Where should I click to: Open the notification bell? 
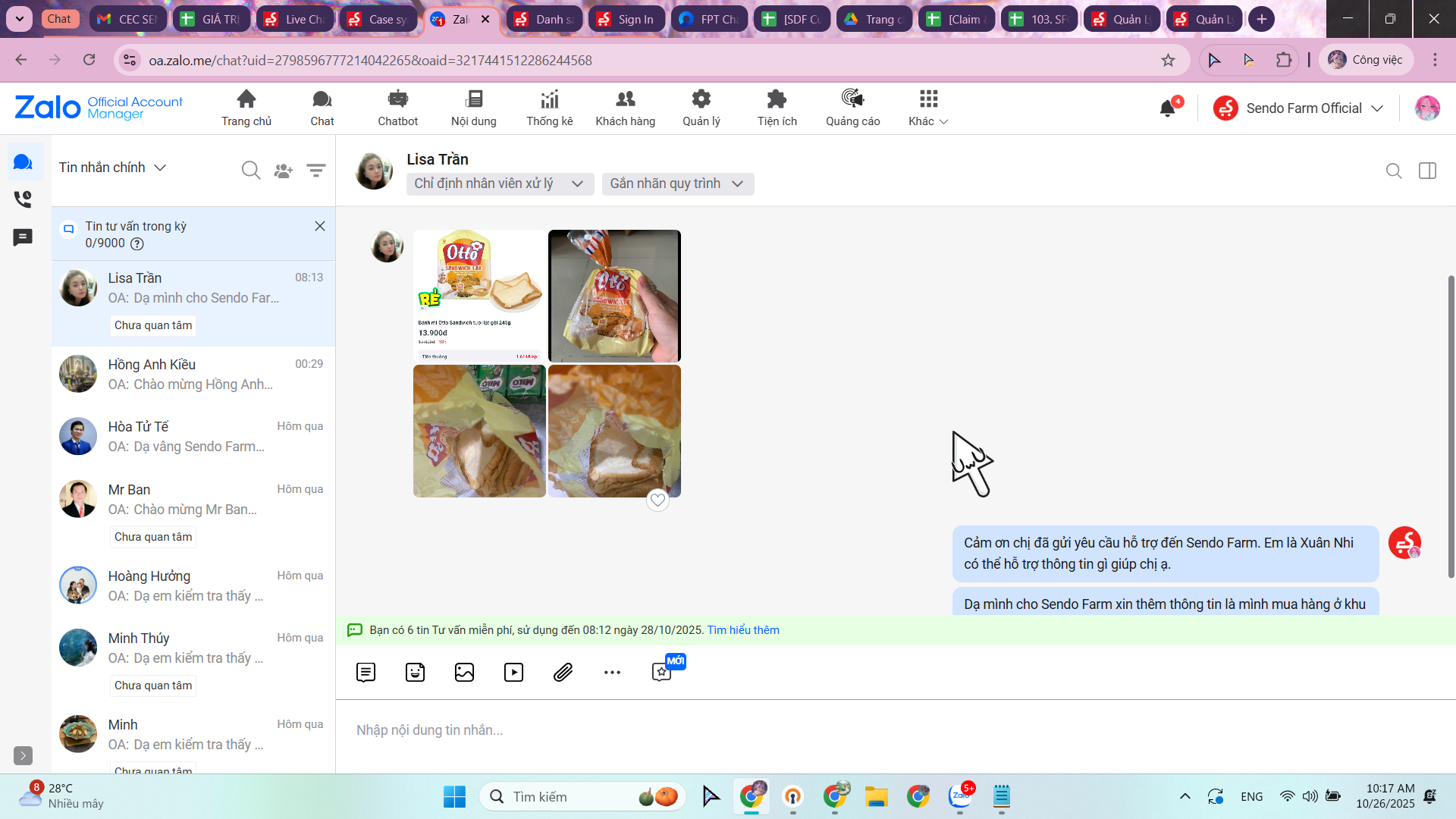coord(1167,108)
